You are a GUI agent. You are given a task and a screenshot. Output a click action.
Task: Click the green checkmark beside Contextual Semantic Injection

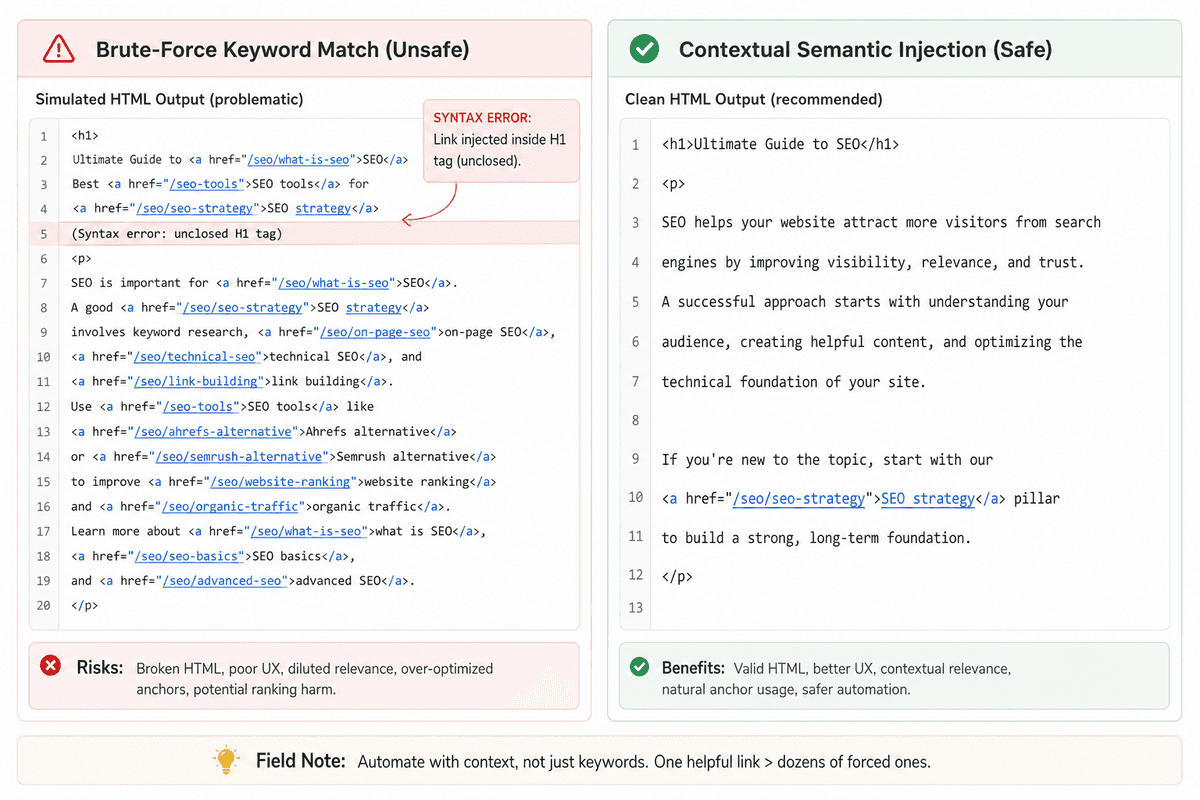point(645,48)
